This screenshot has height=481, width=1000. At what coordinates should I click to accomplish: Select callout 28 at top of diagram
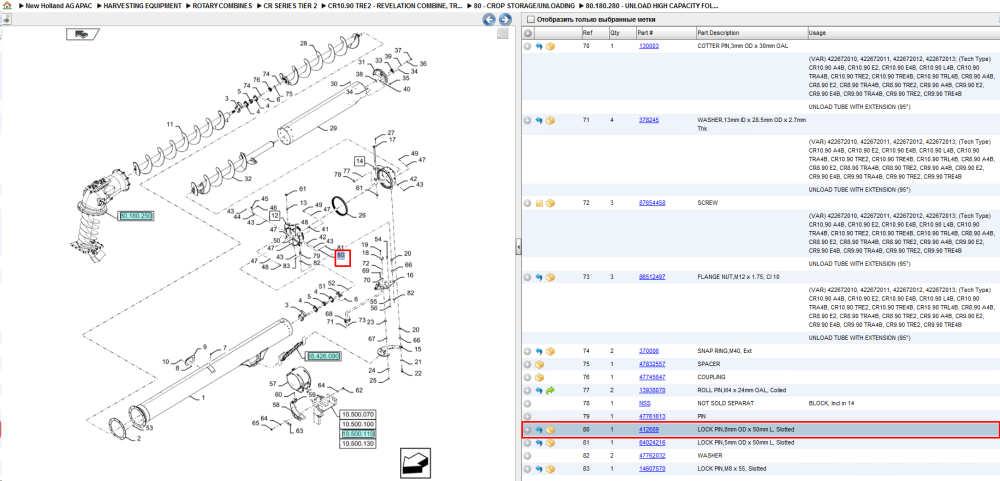pyautogui.click(x=304, y=44)
